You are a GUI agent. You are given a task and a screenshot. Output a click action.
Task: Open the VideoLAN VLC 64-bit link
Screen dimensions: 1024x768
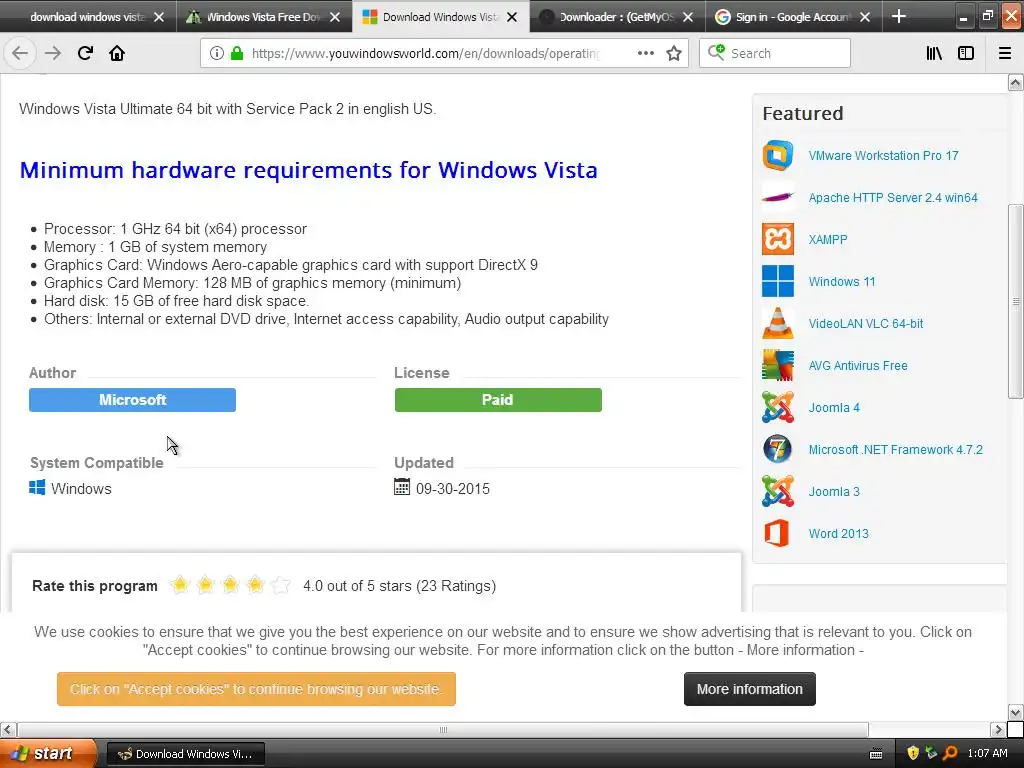pyautogui.click(x=865, y=323)
